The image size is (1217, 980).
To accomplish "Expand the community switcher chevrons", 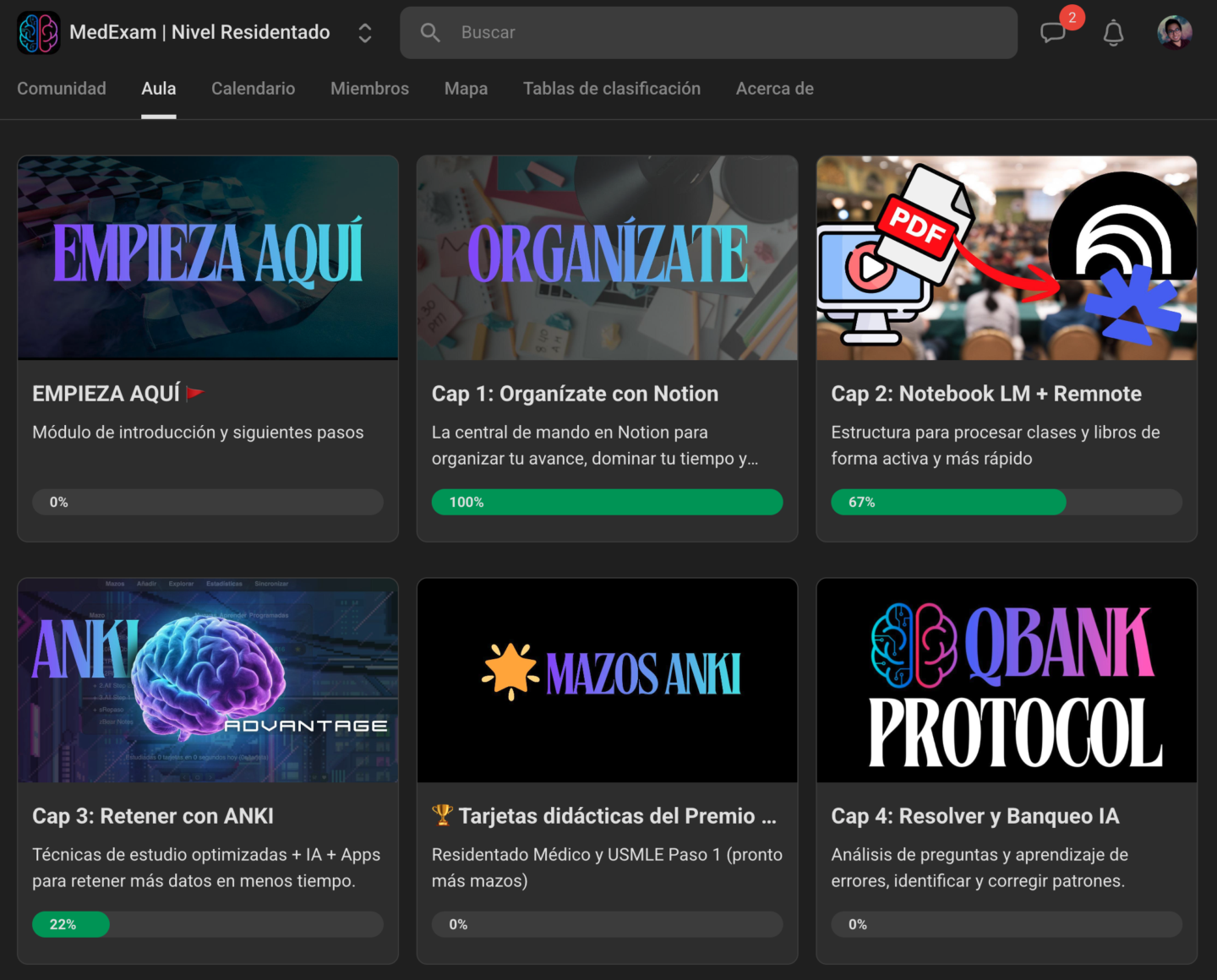I will 365,33.
